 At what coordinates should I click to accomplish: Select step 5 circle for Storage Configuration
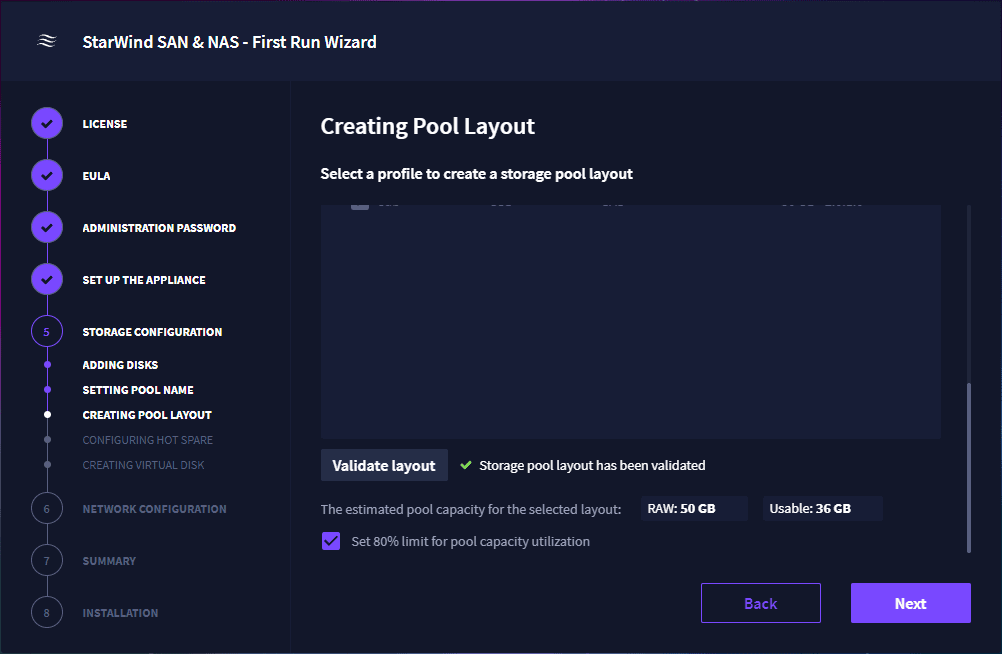click(47, 331)
